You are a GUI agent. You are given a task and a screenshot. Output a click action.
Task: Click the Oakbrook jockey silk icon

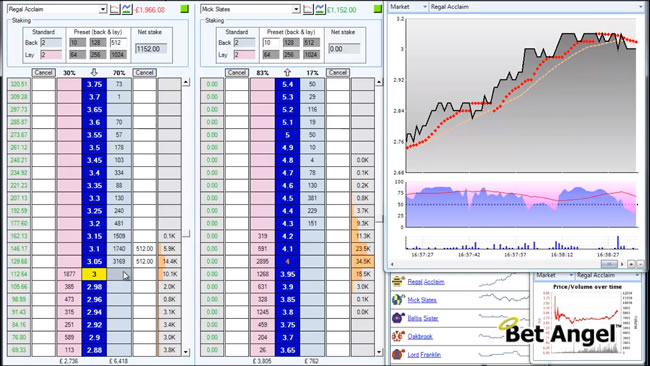398,336
